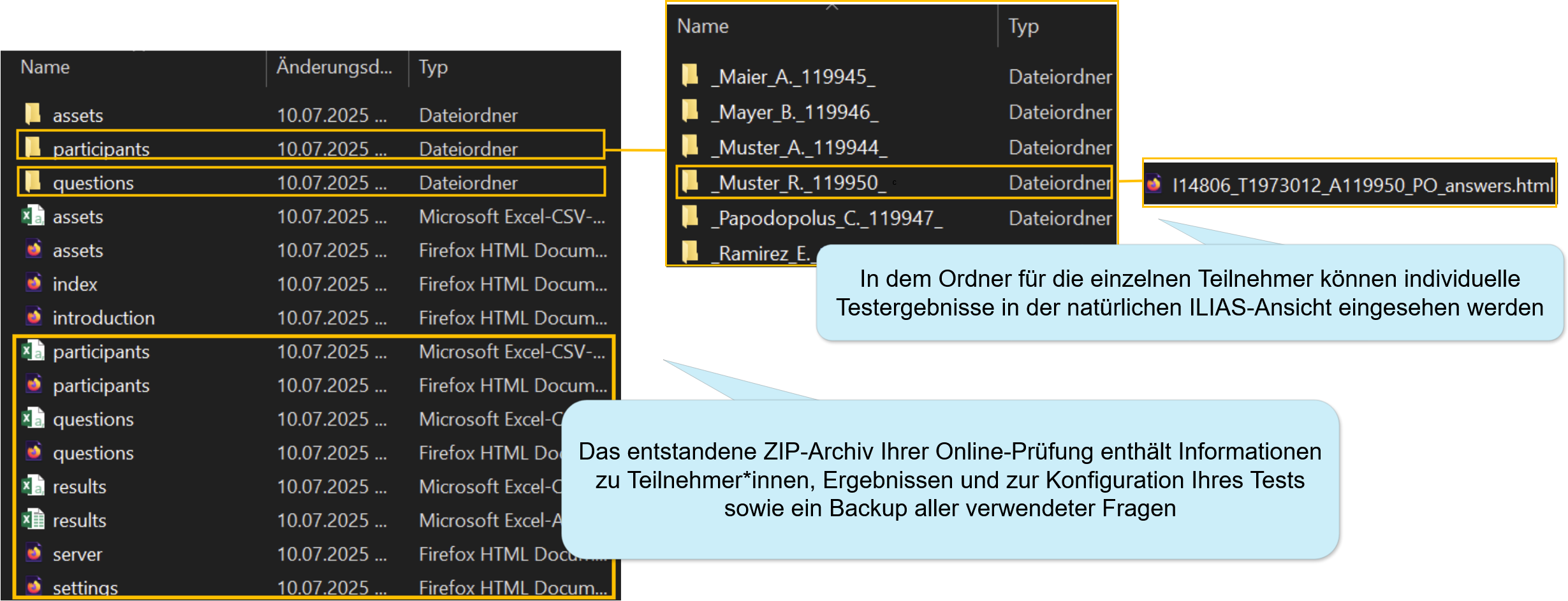Click the _Muster_A._119944_ folder icon
Image resolution: width=1568 pixels, height=601 pixels.
(690, 146)
